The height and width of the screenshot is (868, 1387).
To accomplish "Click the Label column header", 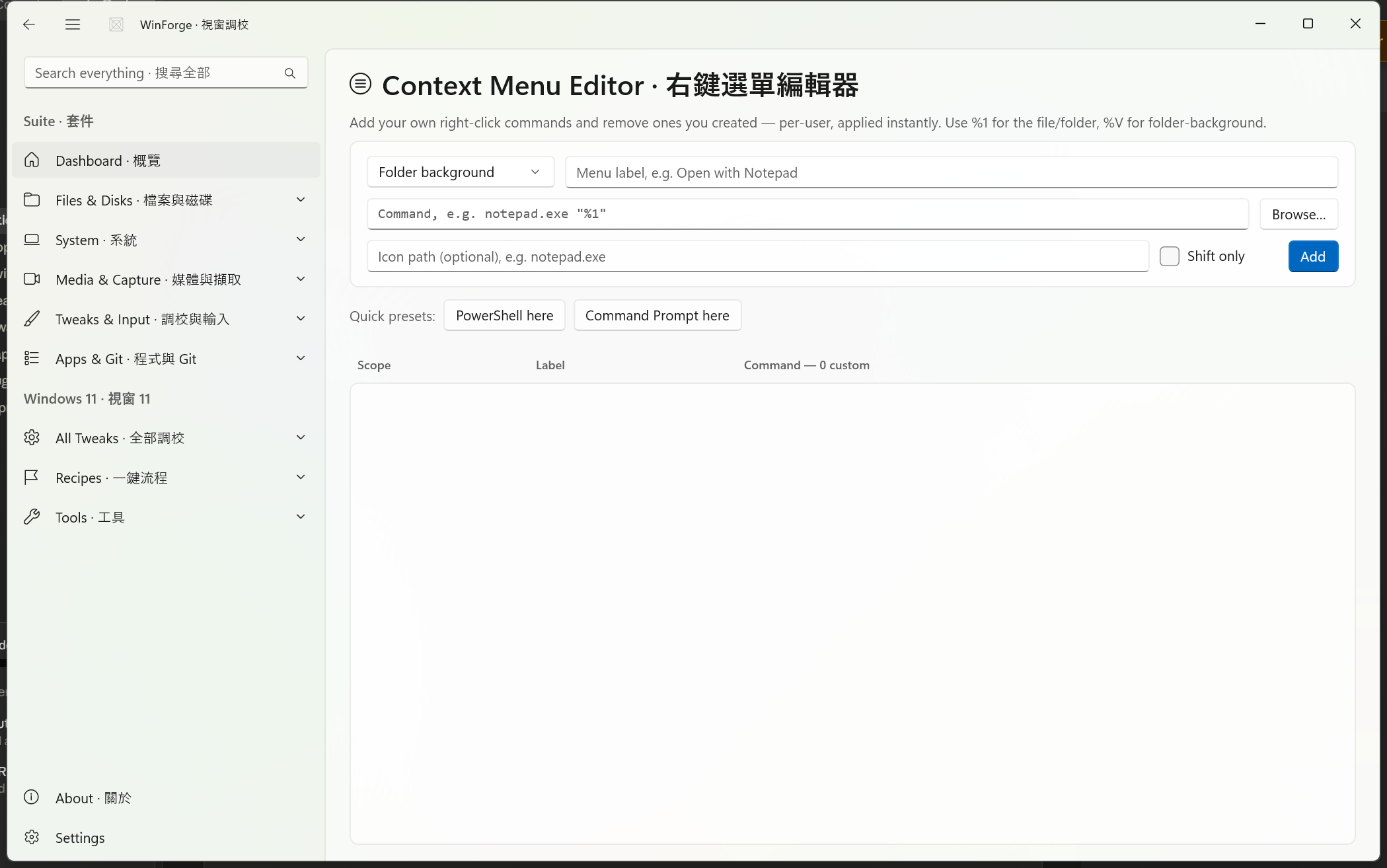I will coord(550,365).
